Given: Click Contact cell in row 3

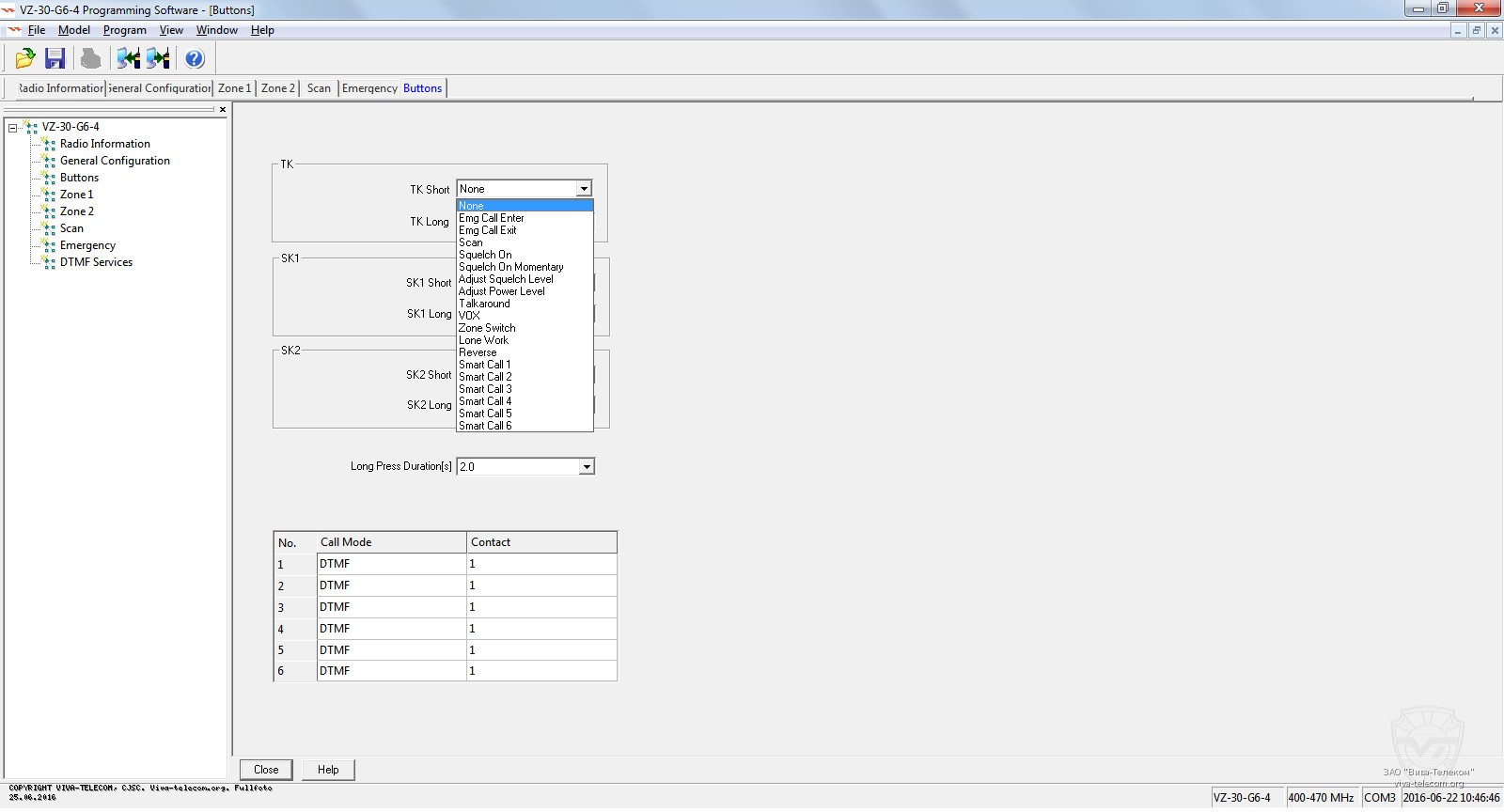Looking at the screenshot, I should (541, 607).
